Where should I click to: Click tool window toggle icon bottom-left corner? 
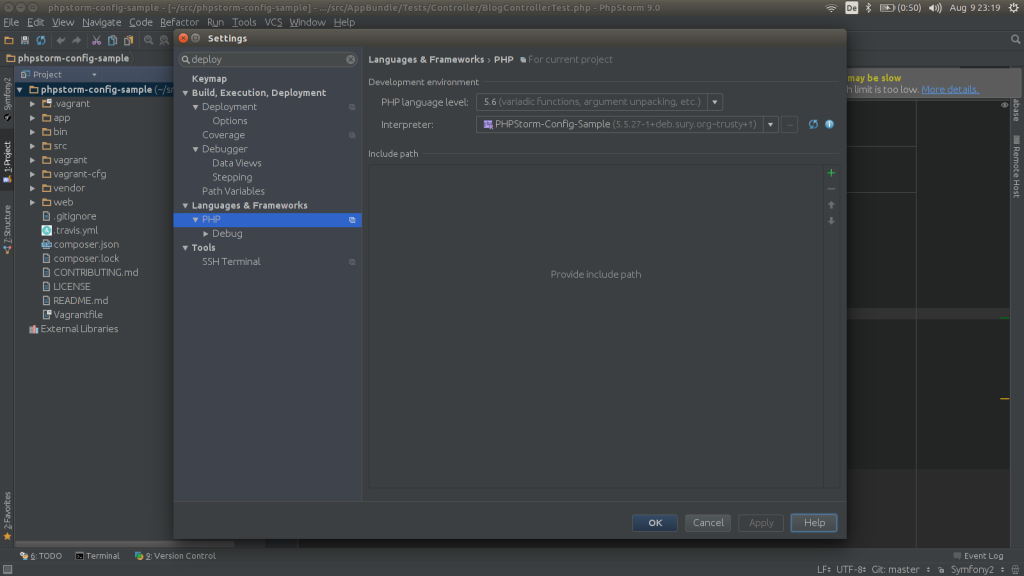(7, 569)
